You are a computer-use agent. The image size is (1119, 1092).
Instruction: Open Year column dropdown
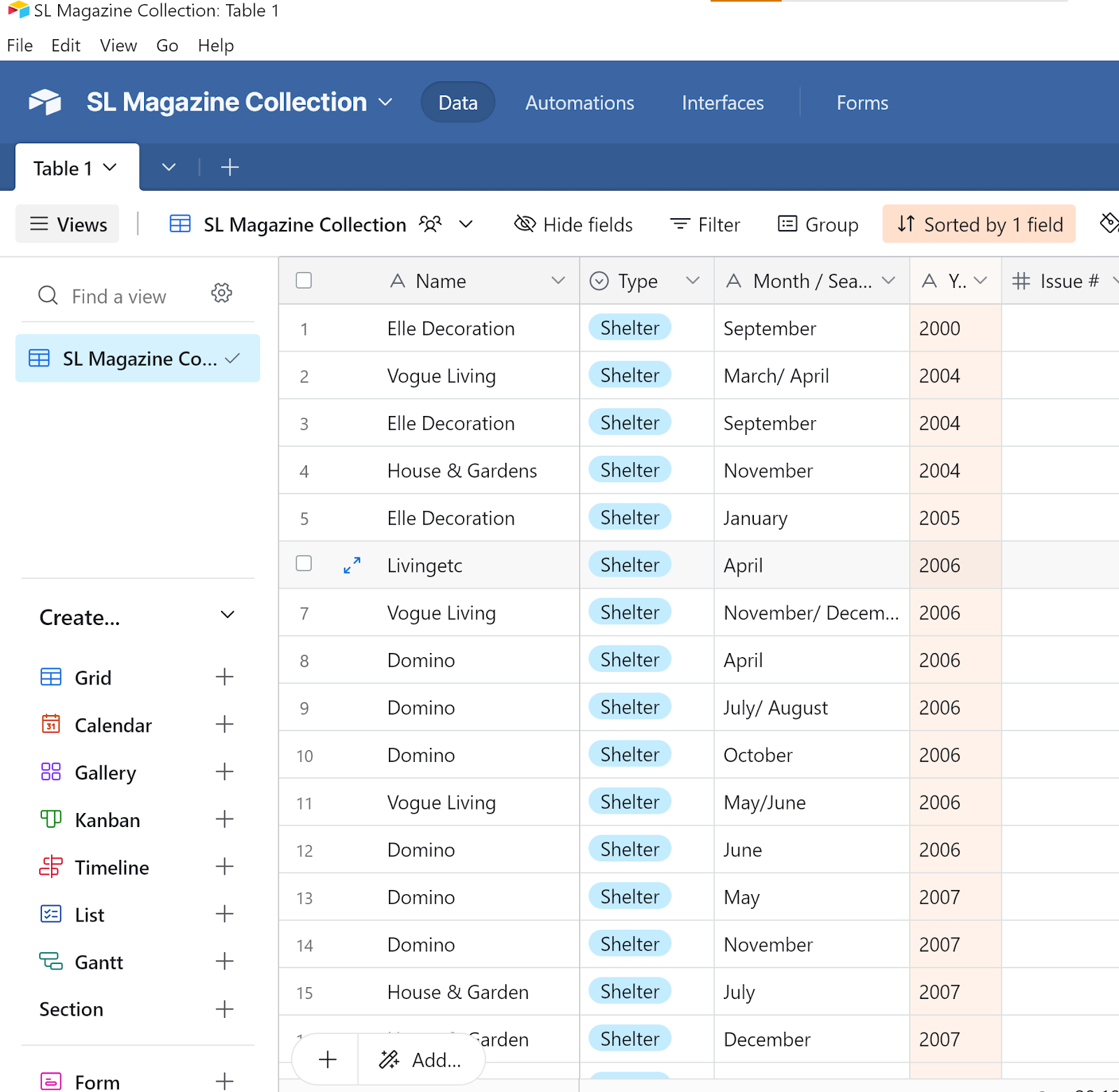click(x=981, y=280)
